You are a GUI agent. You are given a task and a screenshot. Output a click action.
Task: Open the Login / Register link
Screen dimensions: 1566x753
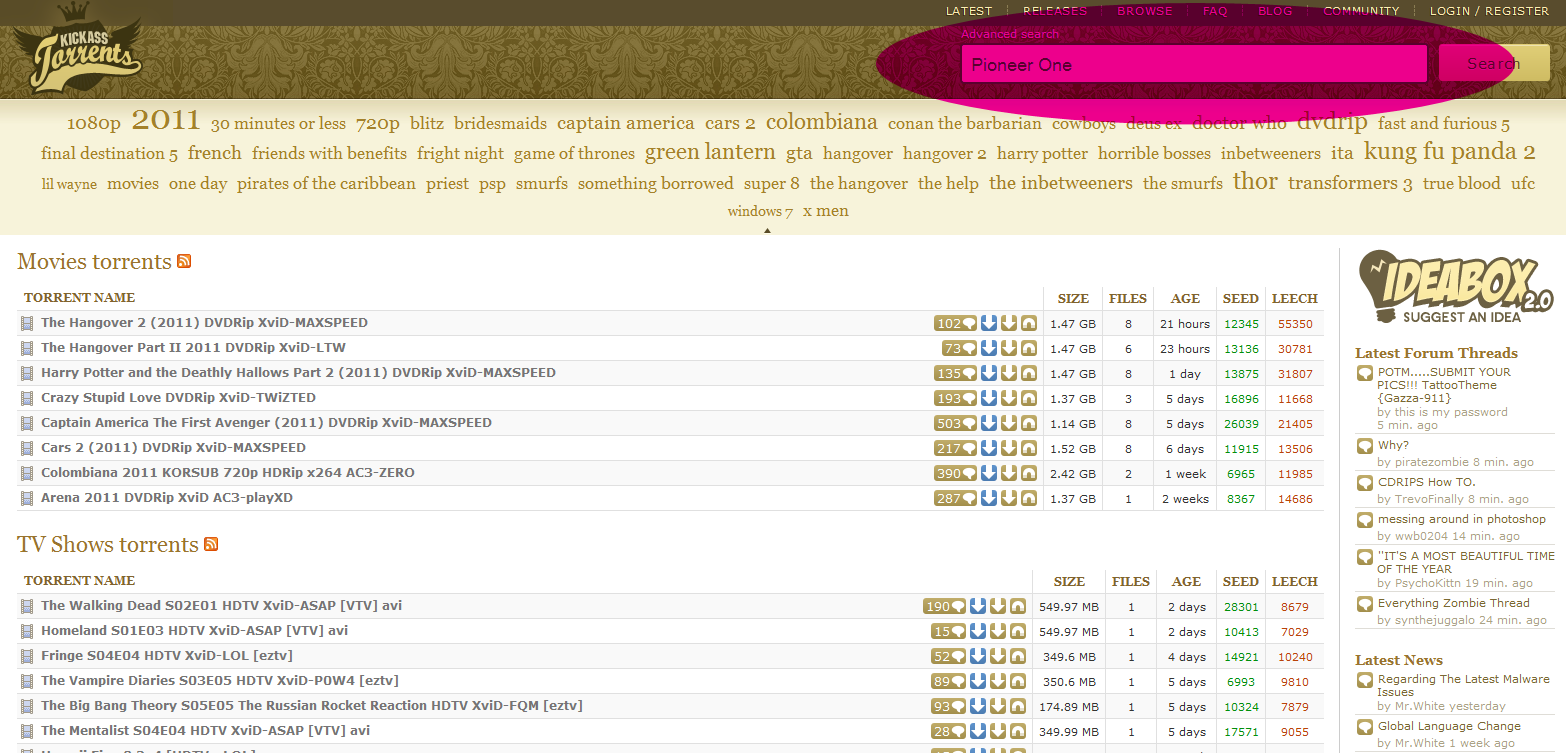(x=1489, y=11)
